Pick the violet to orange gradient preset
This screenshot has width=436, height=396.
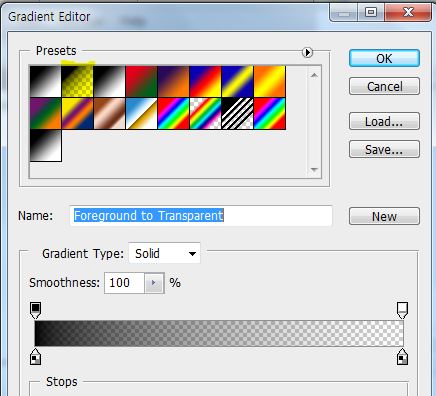173,82
